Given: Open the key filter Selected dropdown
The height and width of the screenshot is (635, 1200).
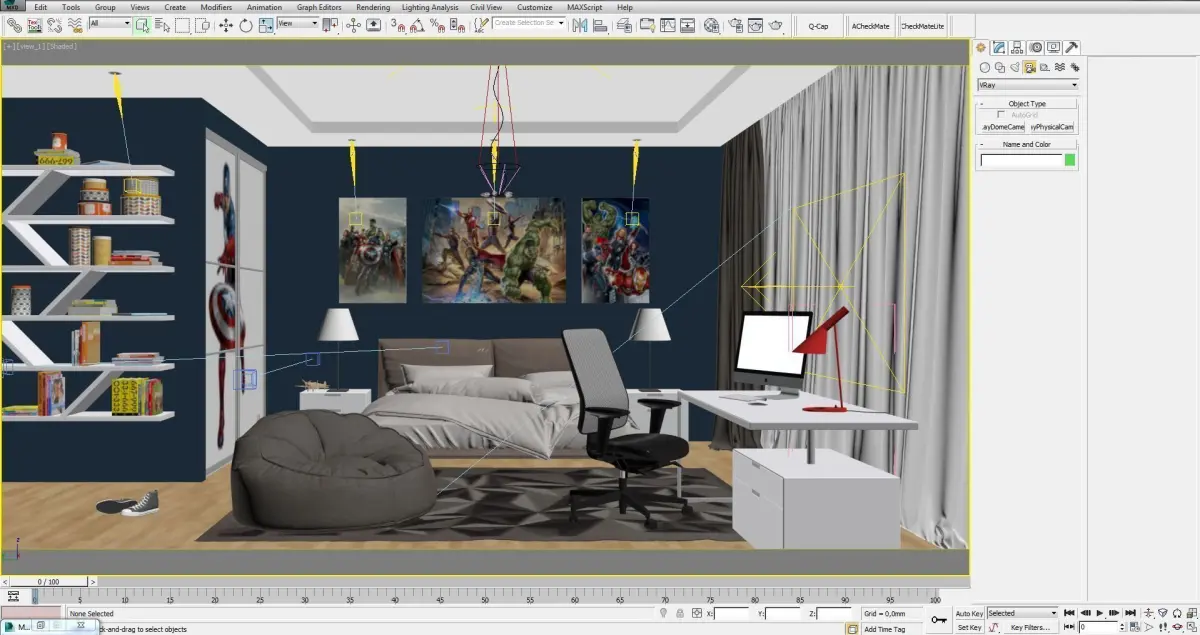Looking at the screenshot, I should pyautogui.click(x=1022, y=613).
